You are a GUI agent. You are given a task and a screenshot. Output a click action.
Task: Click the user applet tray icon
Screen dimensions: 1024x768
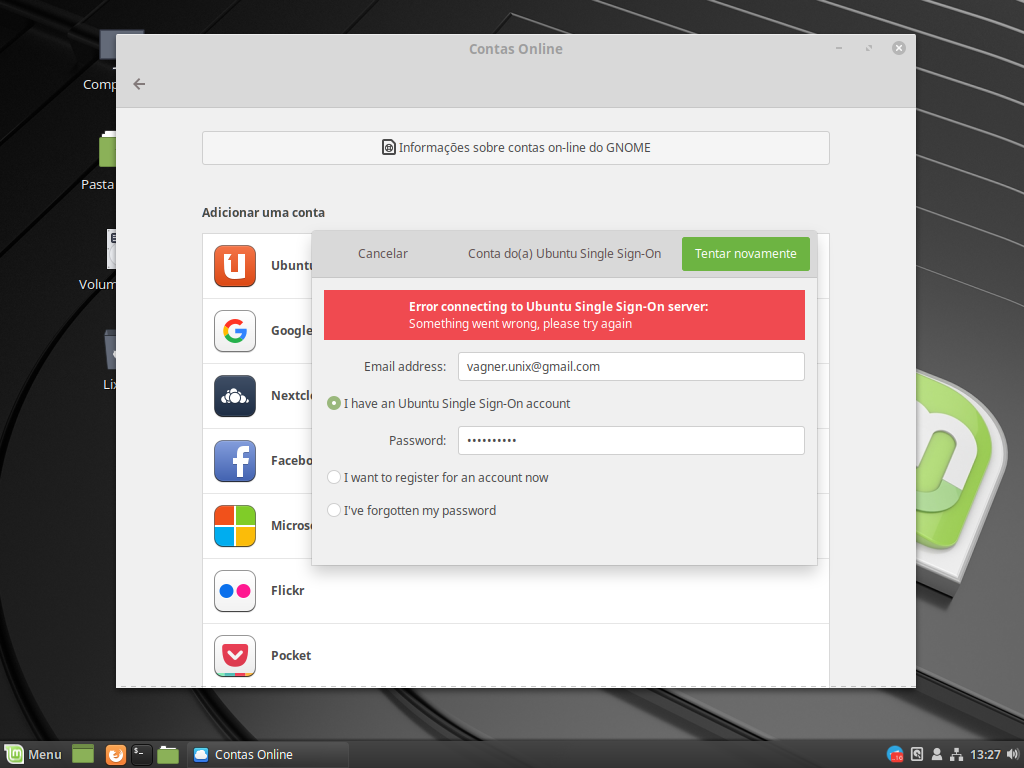[936, 754]
